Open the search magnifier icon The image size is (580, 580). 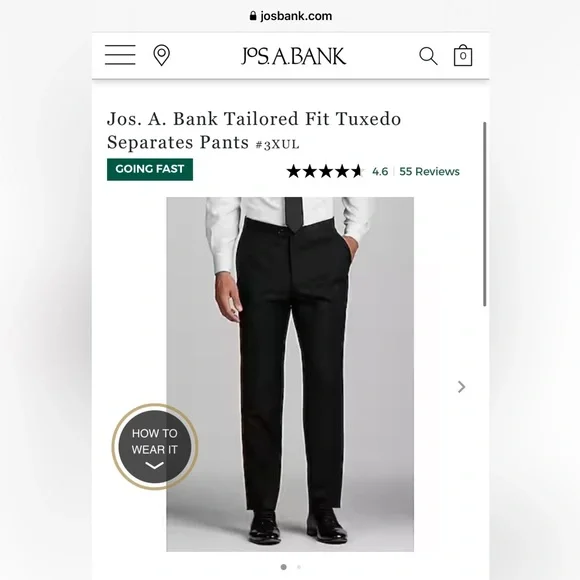428,56
